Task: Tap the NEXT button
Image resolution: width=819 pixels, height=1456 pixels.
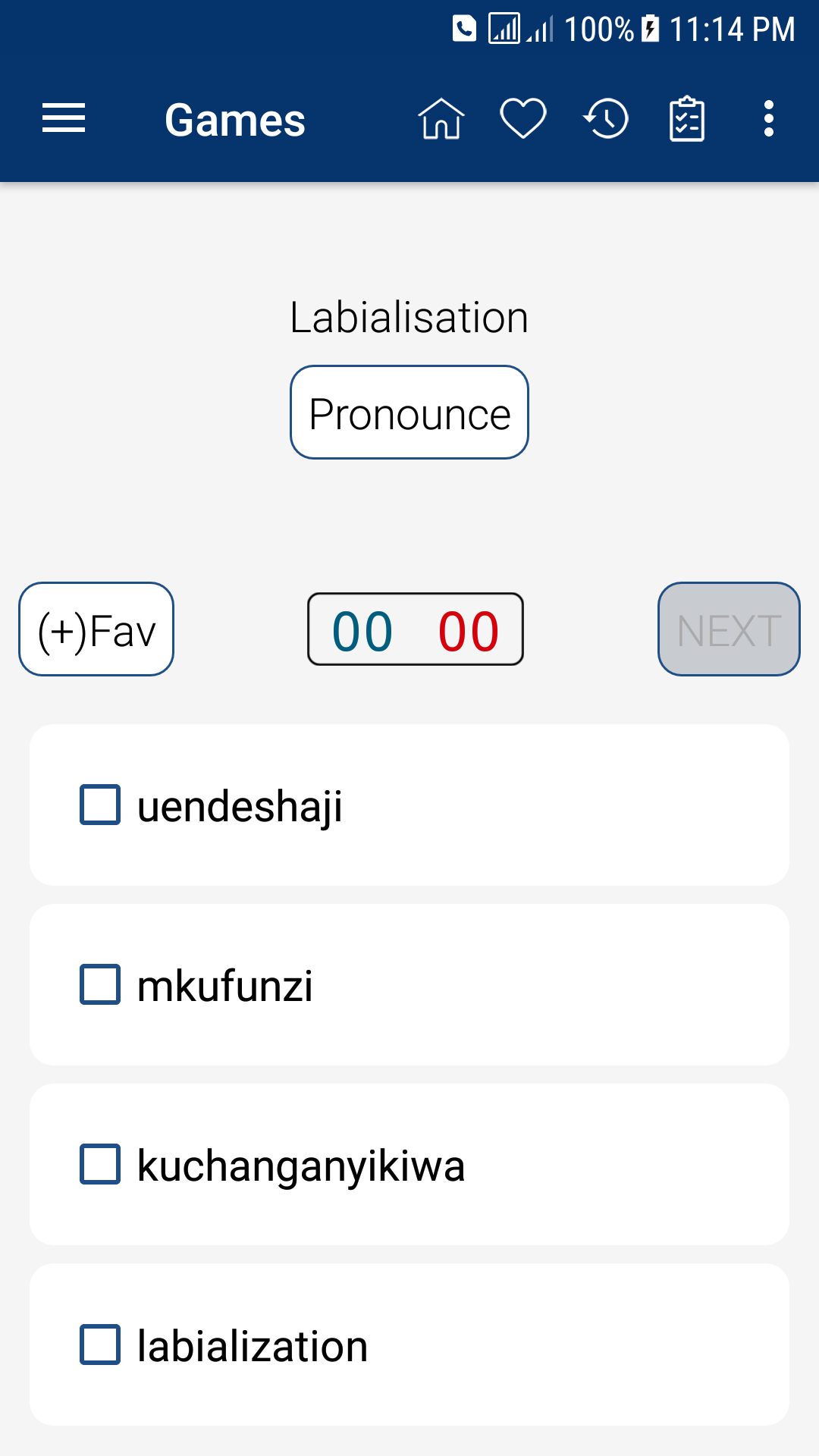Action: (x=729, y=629)
